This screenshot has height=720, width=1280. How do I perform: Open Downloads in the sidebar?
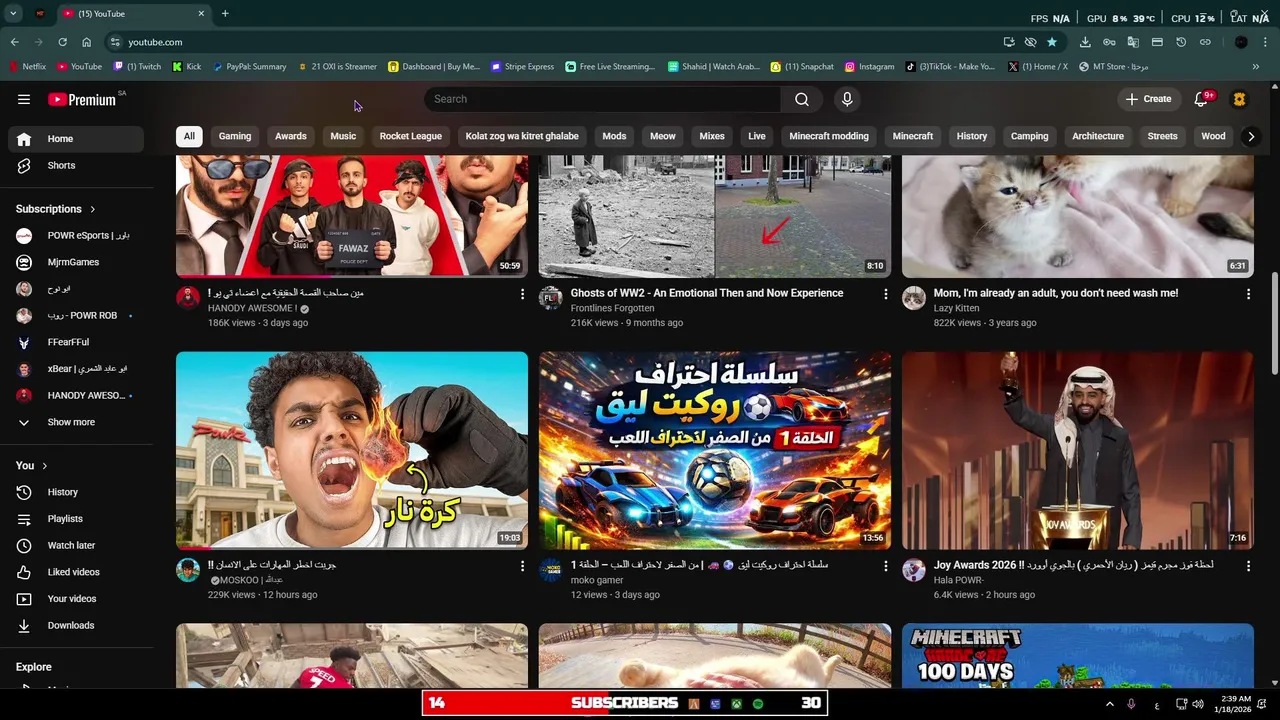pos(76,625)
